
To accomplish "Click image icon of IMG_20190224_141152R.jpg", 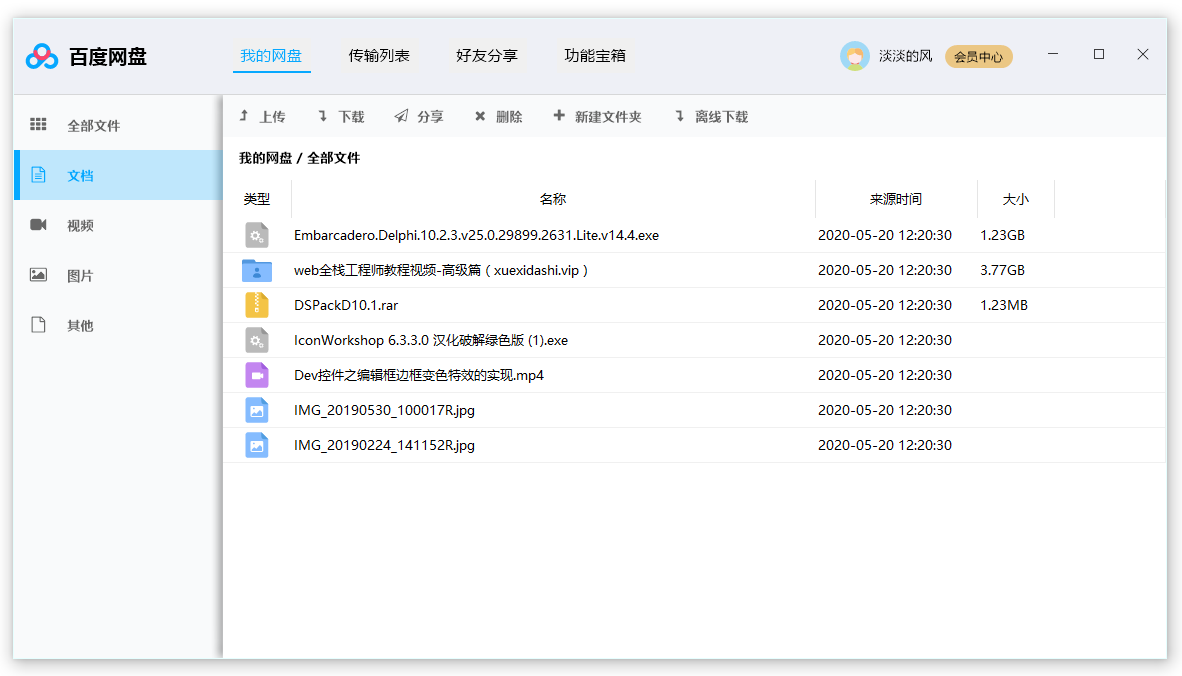I will (256, 445).
